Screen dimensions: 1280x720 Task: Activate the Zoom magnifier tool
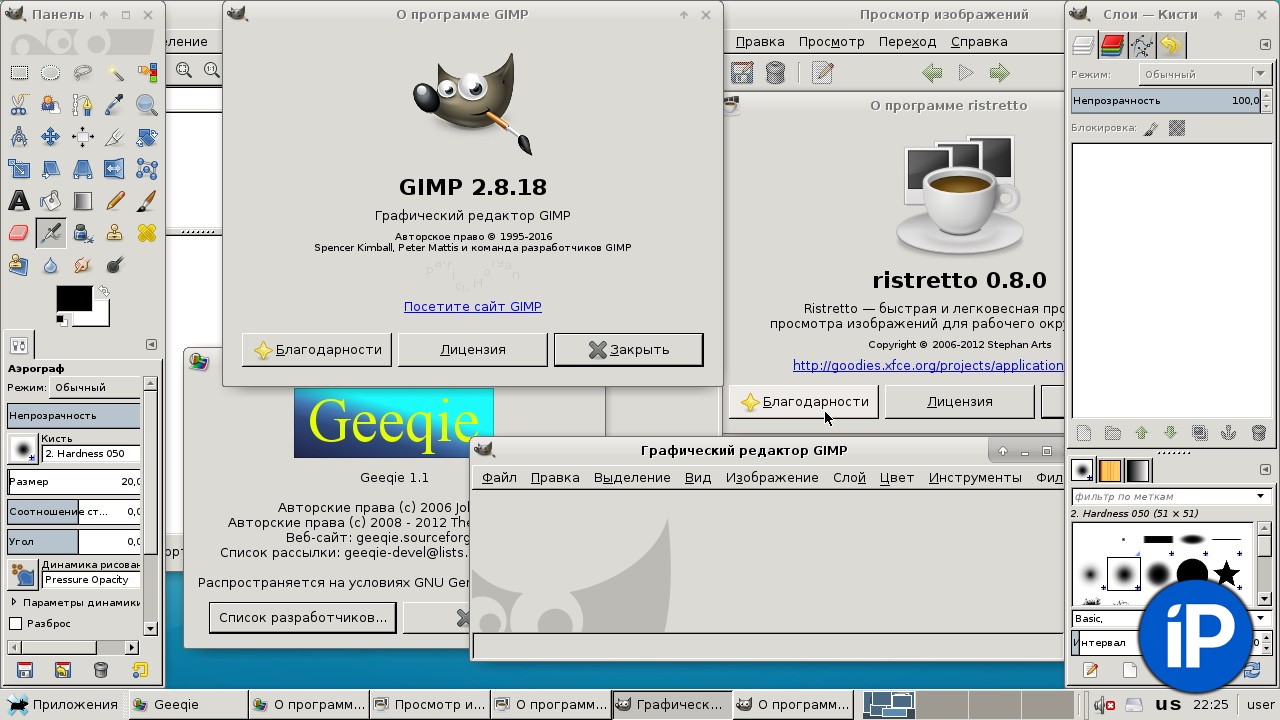(146, 105)
